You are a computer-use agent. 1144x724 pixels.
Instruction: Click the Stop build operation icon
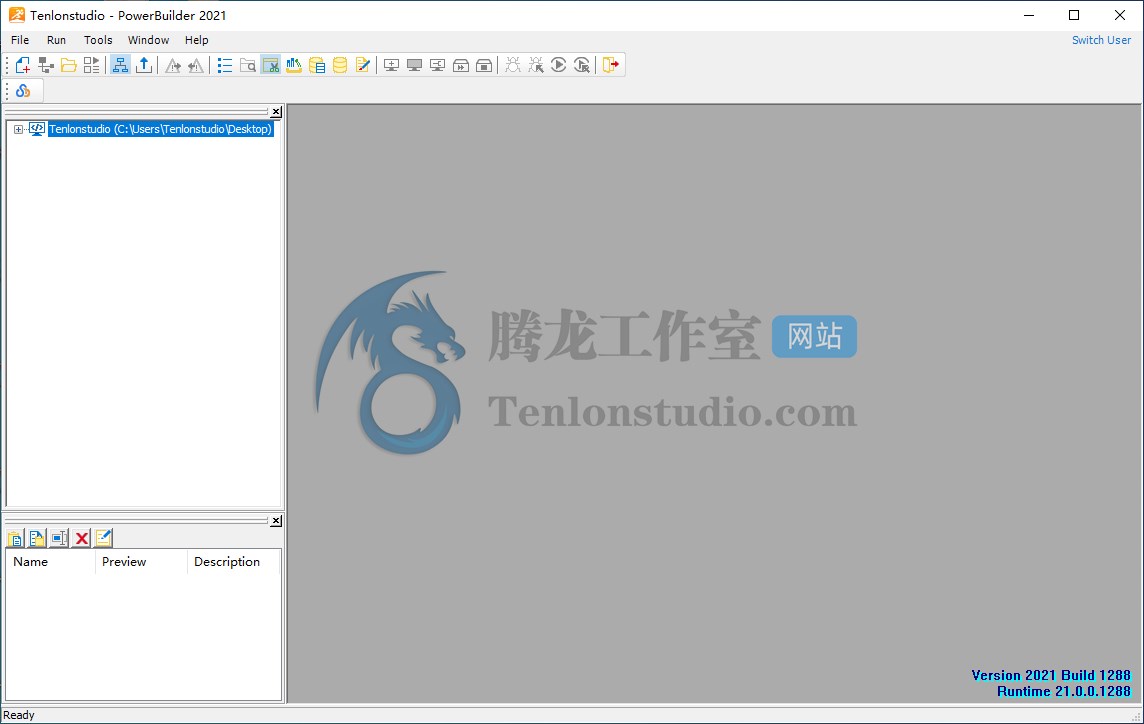[x=484, y=66]
